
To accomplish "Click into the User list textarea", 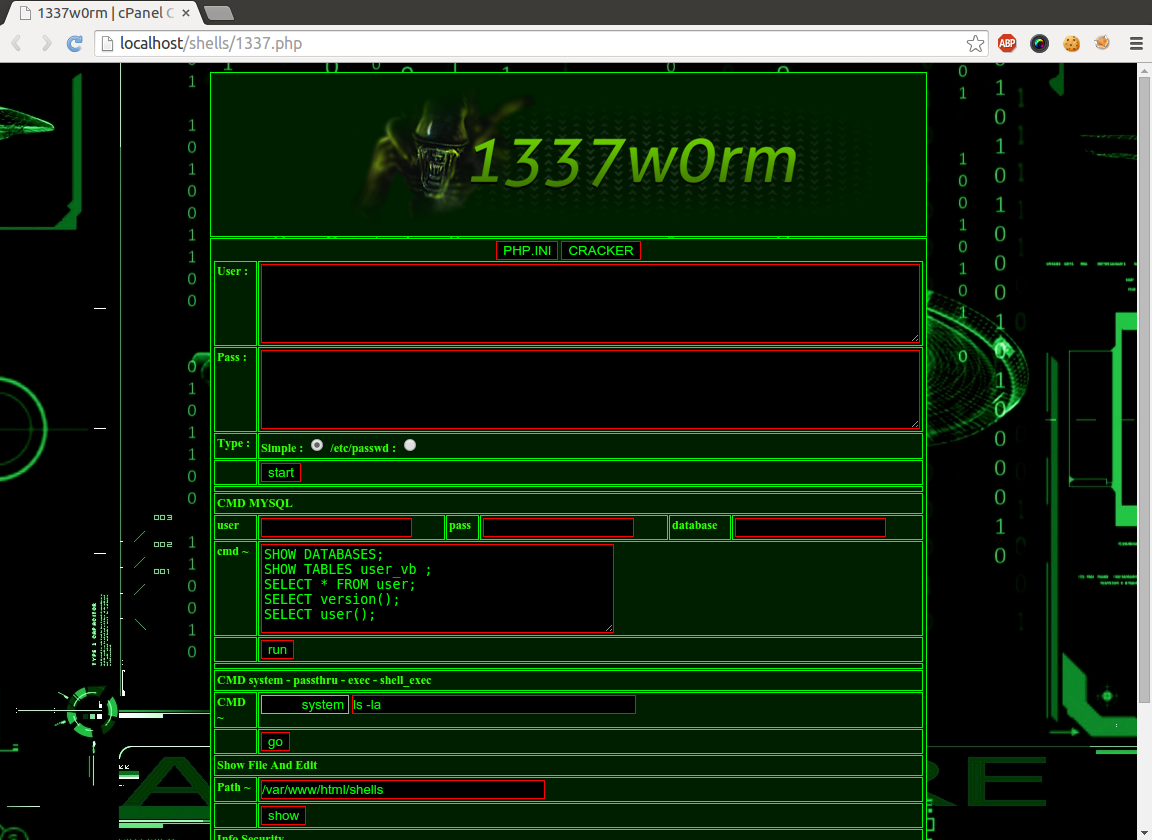I will coord(590,304).
